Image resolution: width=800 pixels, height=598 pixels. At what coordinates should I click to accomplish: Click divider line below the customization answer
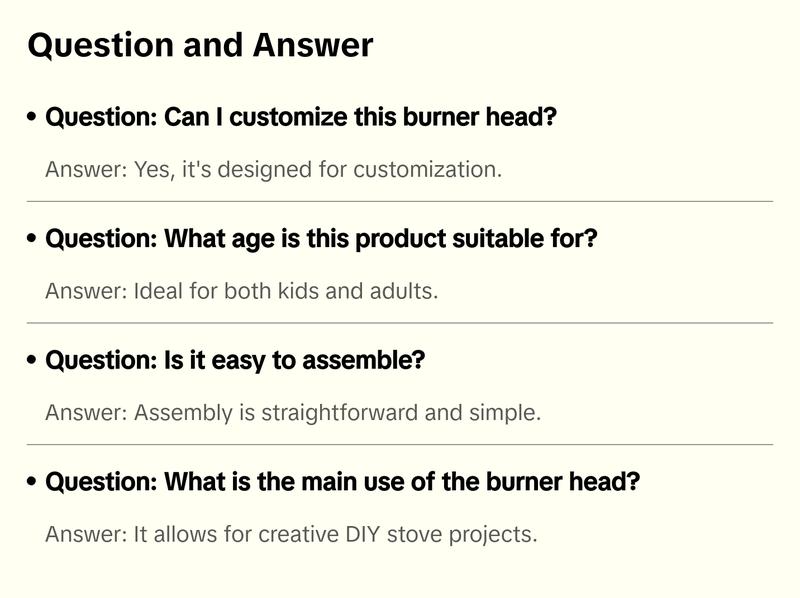pyautogui.click(x=400, y=201)
